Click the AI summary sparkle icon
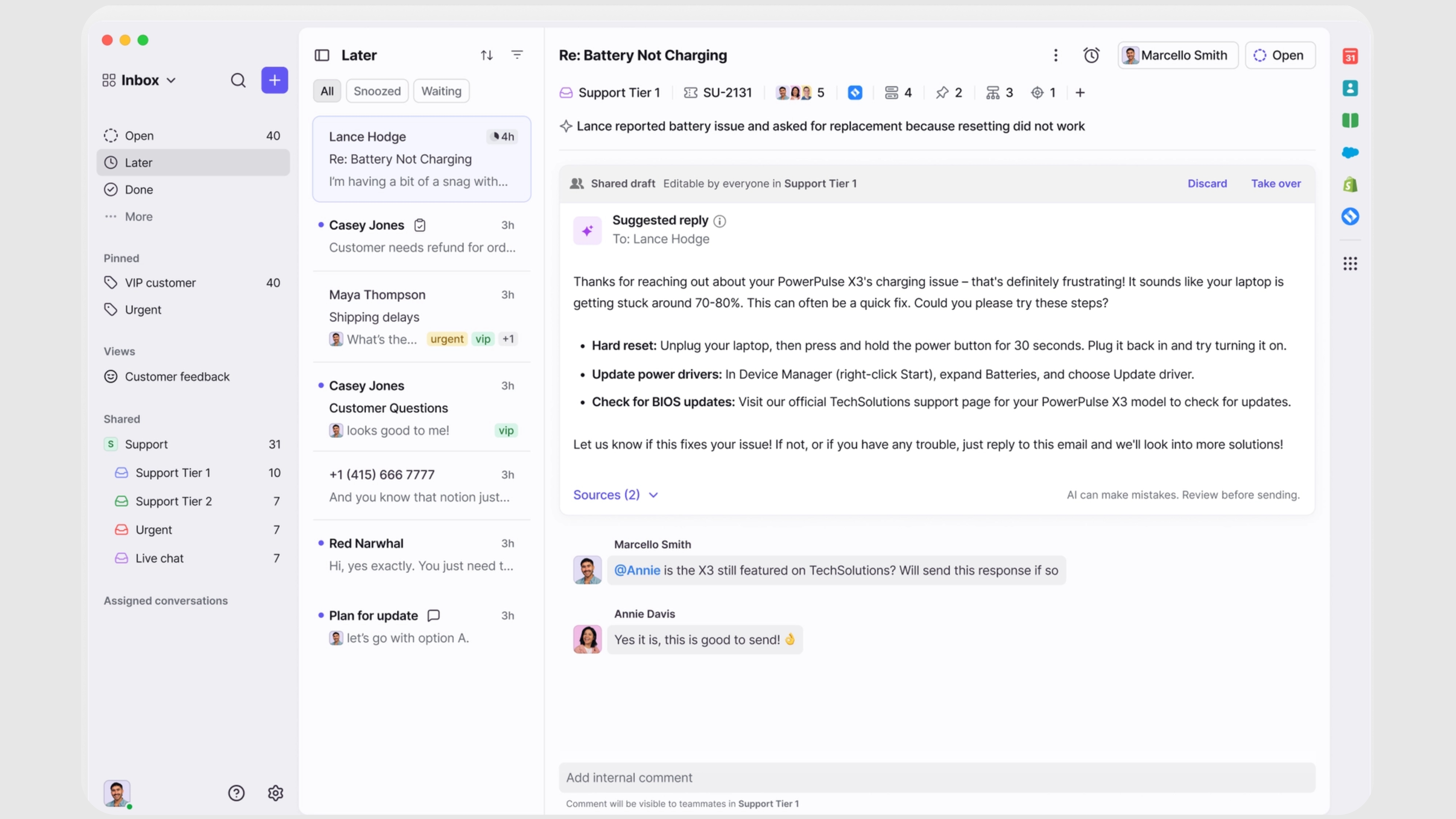Image resolution: width=1456 pixels, height=819 pixels. pyautogui.click(x=566, y=126)
